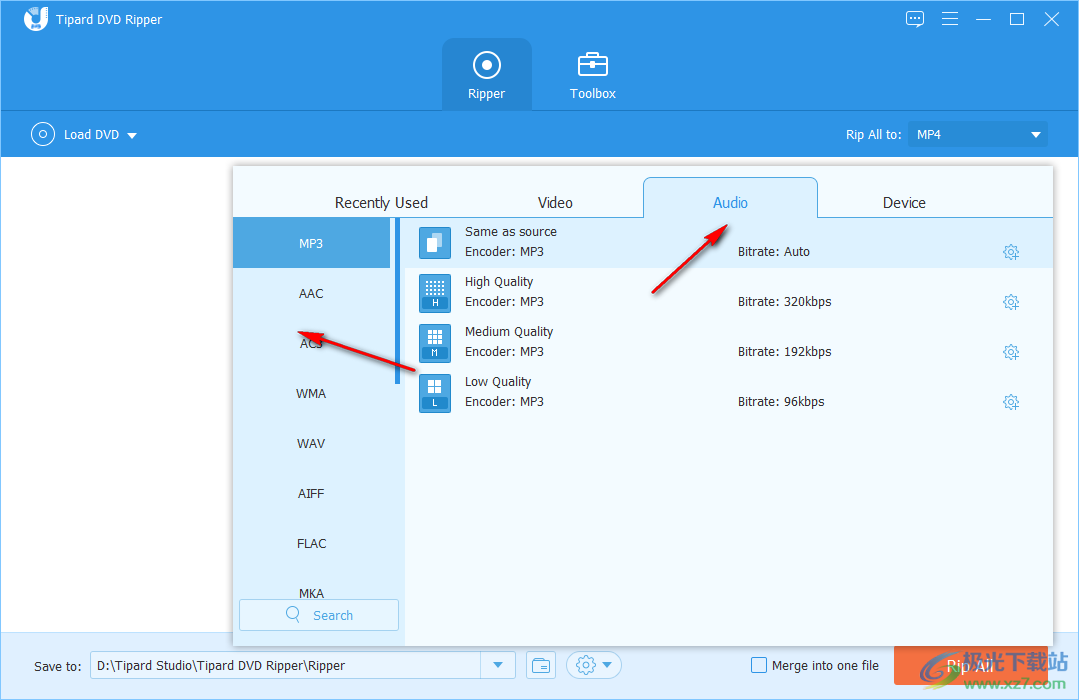1079x700 pixels.
Task: Open the Ripper module icon
Action: coord(486,66)
